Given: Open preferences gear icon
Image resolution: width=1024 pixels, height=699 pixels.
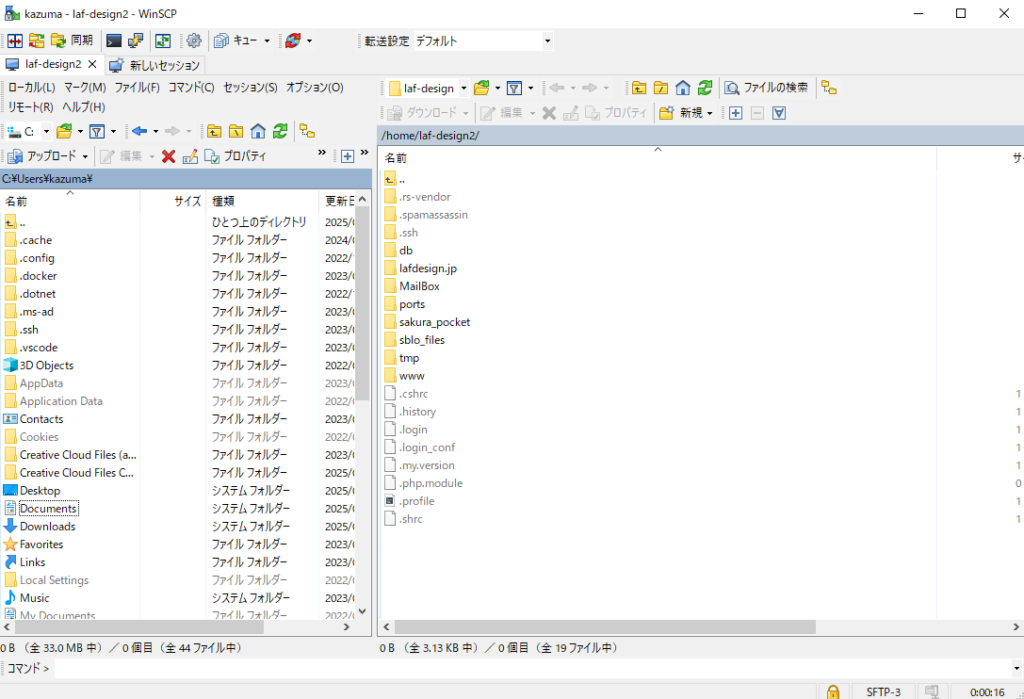Looking at the screenshot, I should click(x=194, y=41).
